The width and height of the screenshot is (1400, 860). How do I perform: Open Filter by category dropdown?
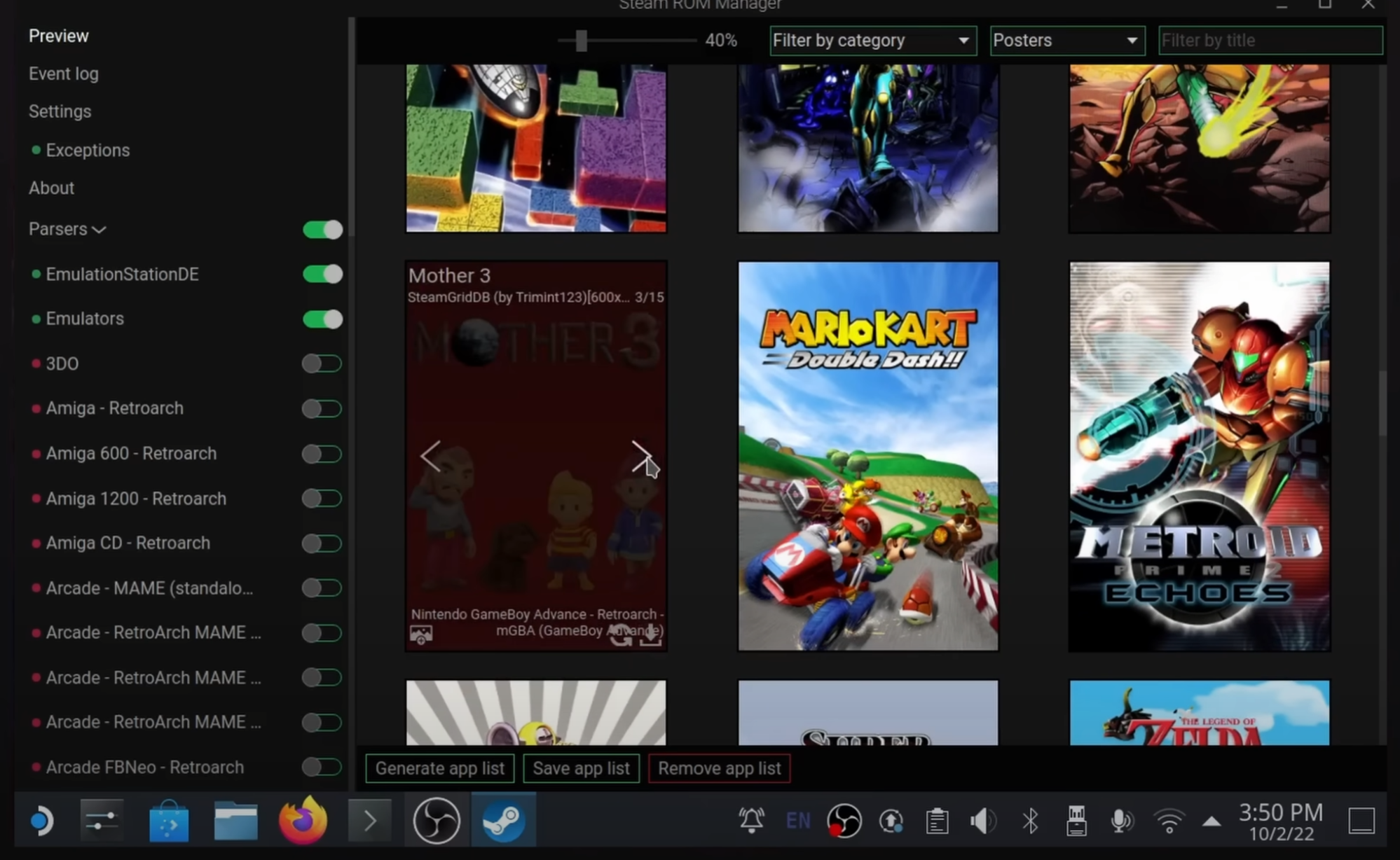[x=872, y=41]
